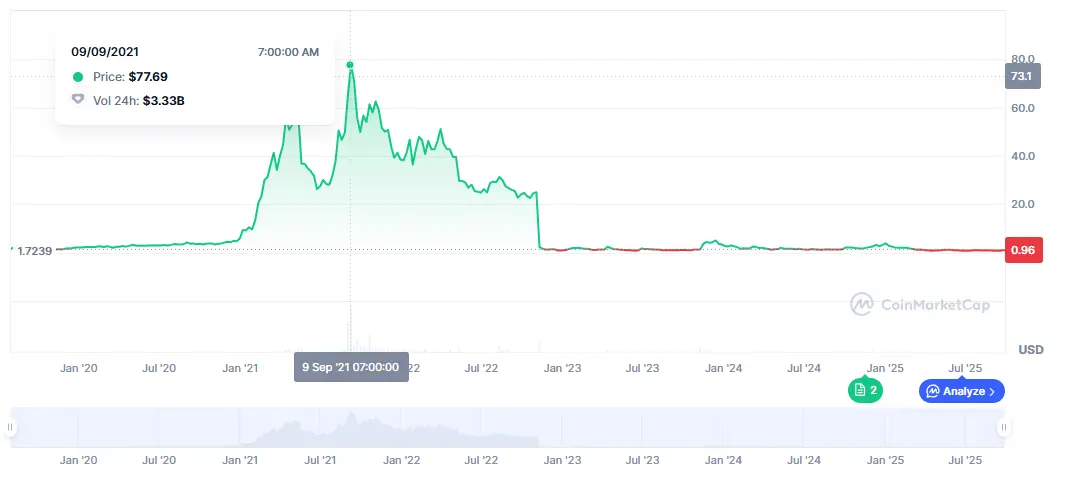Click Jan '22 label under the navigator
The width and height of the screenshot is (1066, 492).
[400, 461]
